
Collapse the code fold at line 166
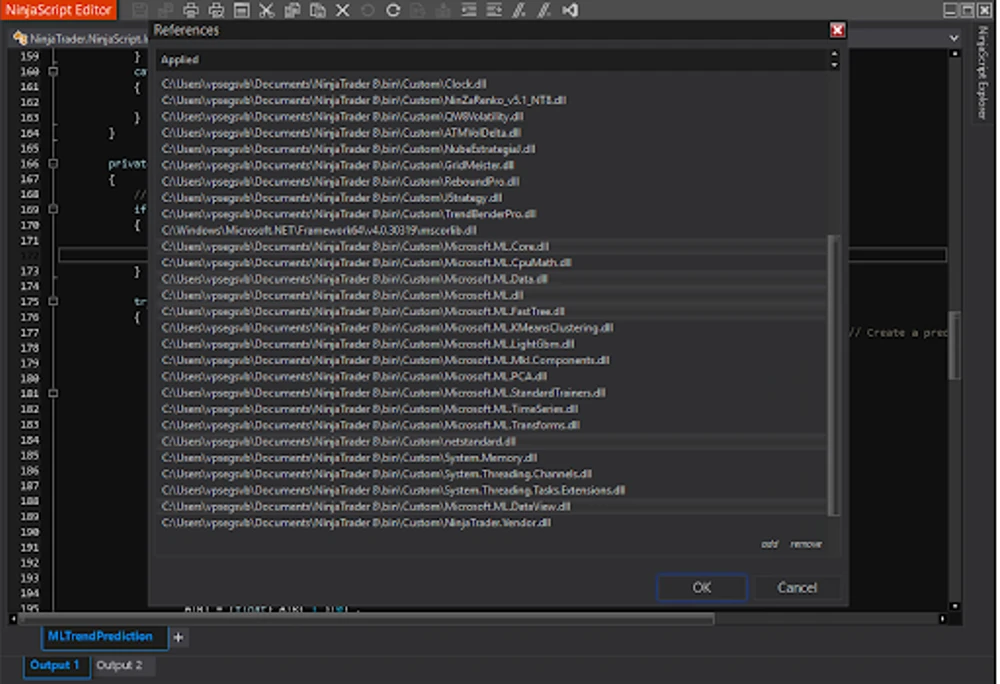click(x=54, y=164)
